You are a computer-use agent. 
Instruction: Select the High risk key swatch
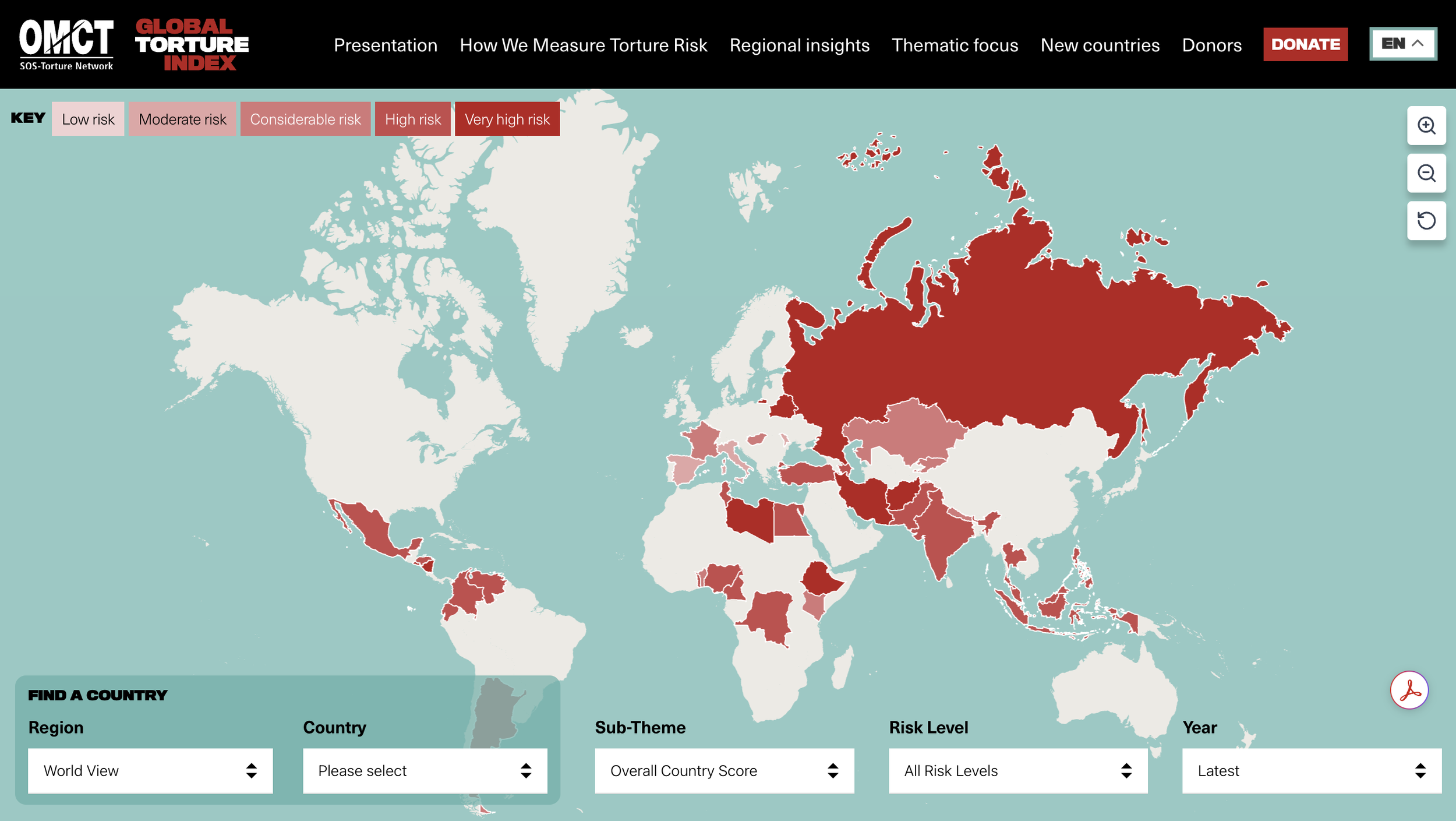coord(413,119)
